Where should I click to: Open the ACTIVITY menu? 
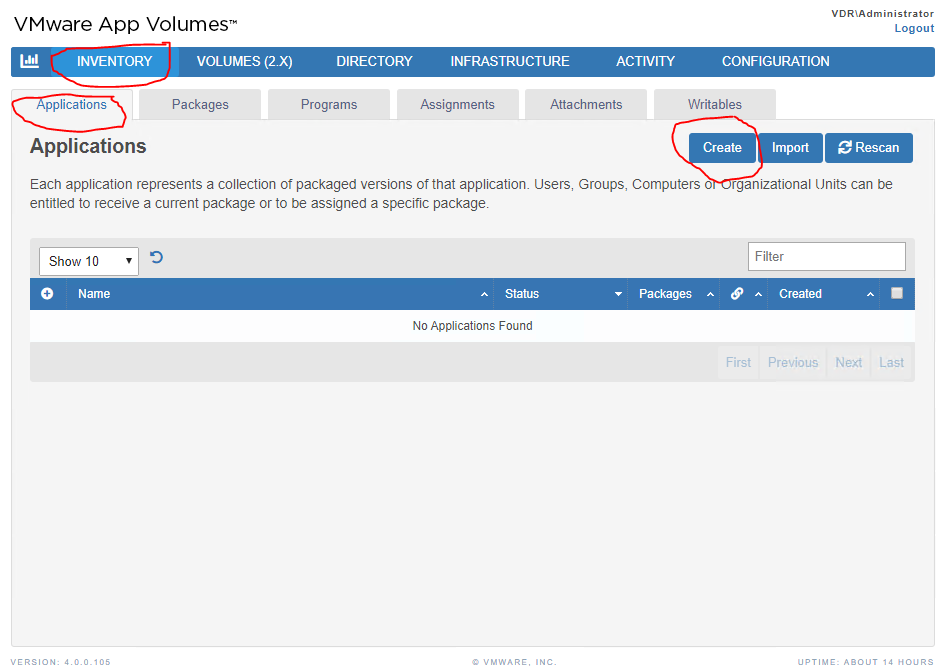coord(645,61)
